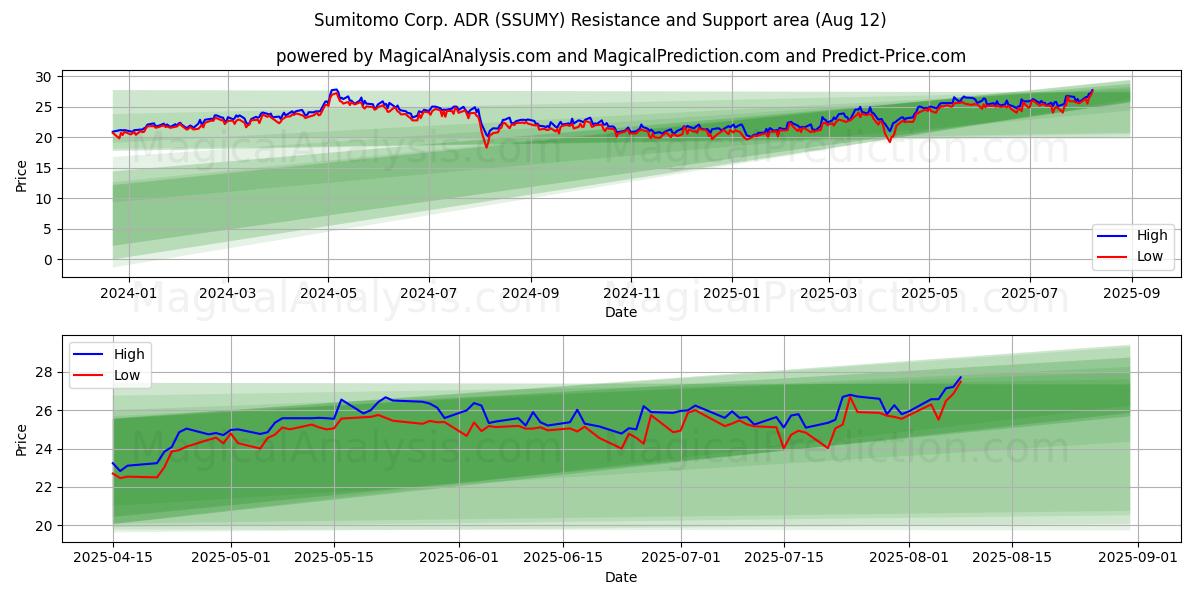Click the top chart y-axis value '30'
The height and width of the screenshot is (600, 1200).
click(43, 77)
